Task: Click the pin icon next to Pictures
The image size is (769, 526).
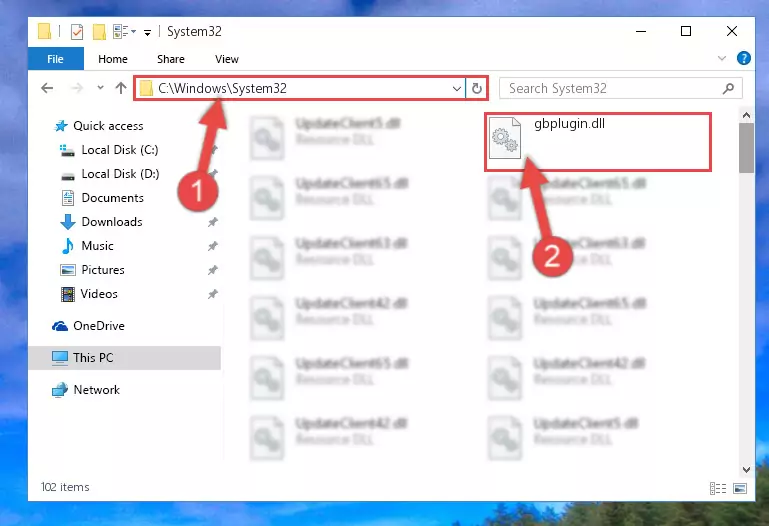Action: (x=212, y=270)
